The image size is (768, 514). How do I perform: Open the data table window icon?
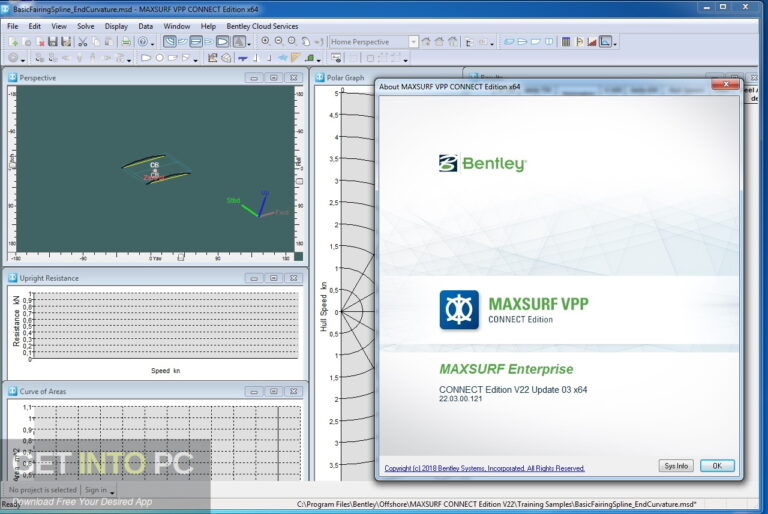tap(566, 42)
